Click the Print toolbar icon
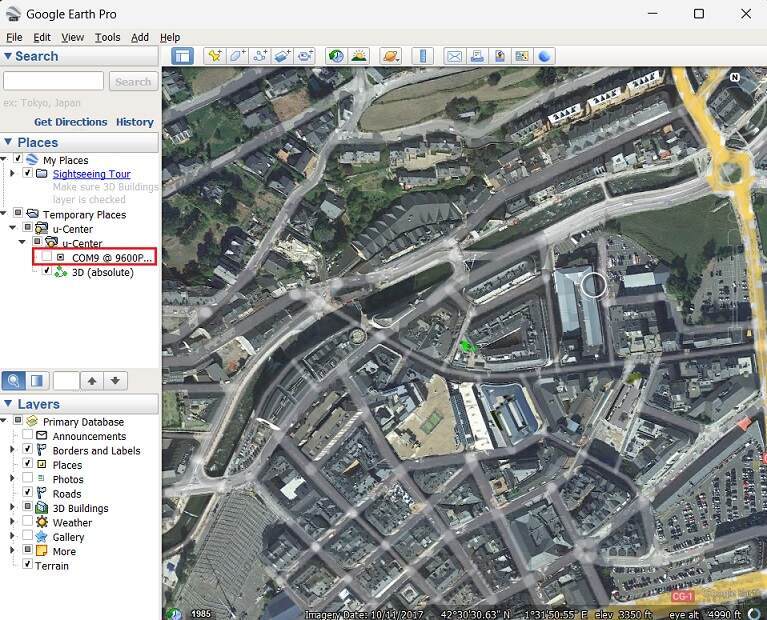 (477, 56)
